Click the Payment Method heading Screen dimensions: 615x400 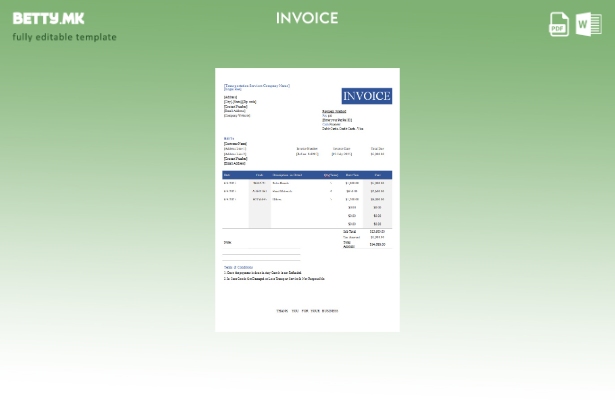coord(334,111)
